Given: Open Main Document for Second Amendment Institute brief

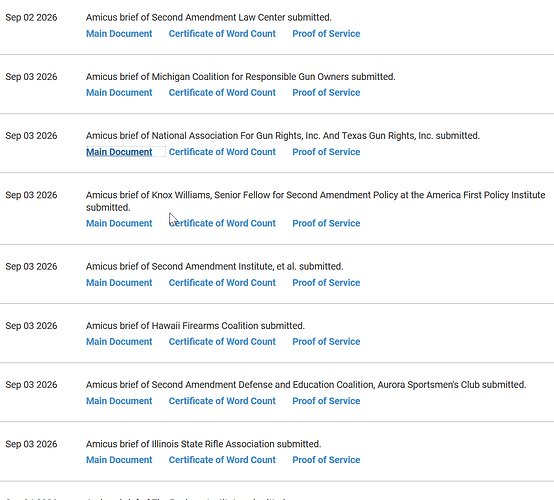Looking at the screenshot, I should click(119, 283).
